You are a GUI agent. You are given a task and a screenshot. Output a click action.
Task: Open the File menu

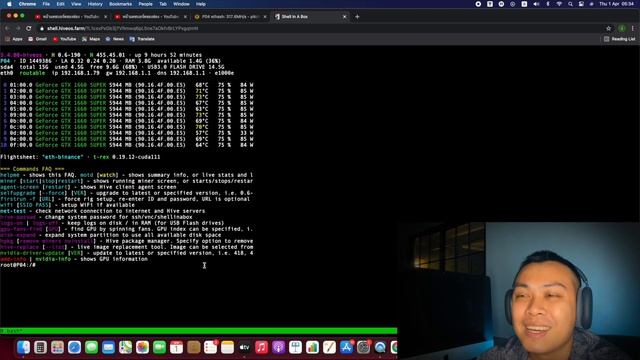46,4
